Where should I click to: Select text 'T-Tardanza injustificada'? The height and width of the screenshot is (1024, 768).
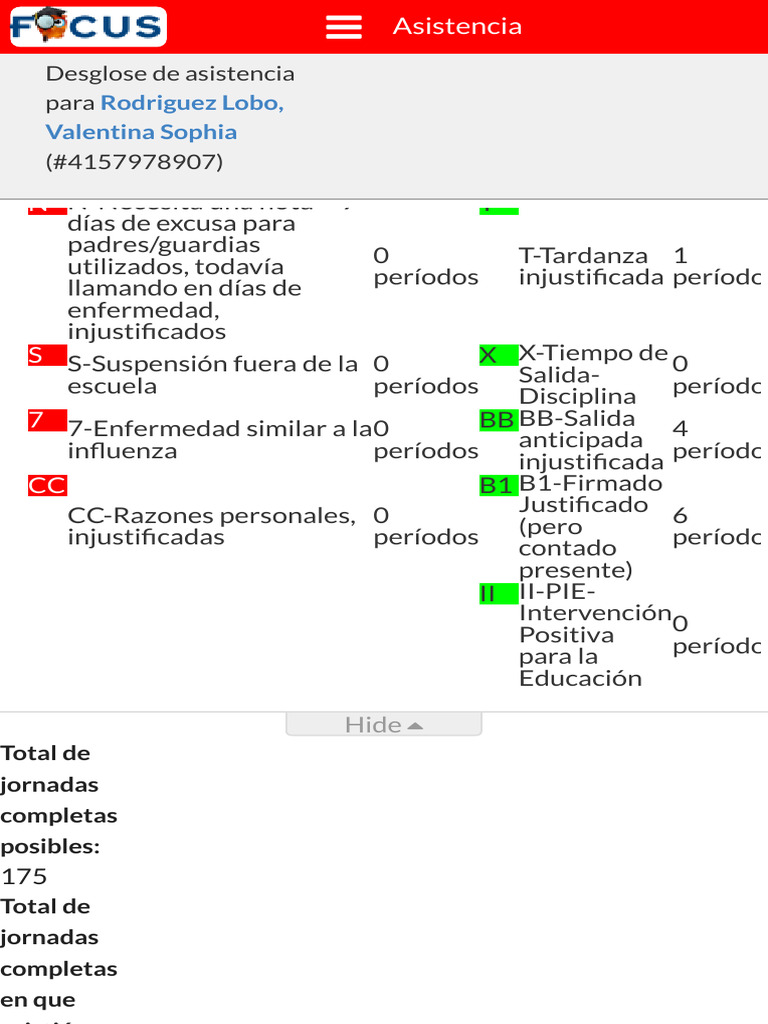click(591, 266)
